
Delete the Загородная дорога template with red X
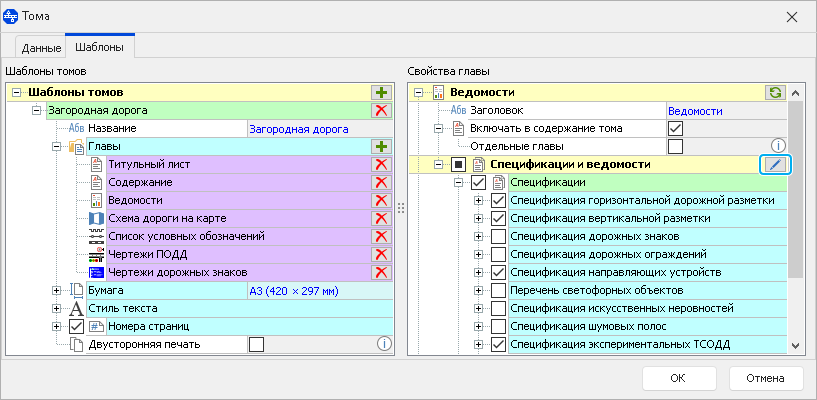381,110
